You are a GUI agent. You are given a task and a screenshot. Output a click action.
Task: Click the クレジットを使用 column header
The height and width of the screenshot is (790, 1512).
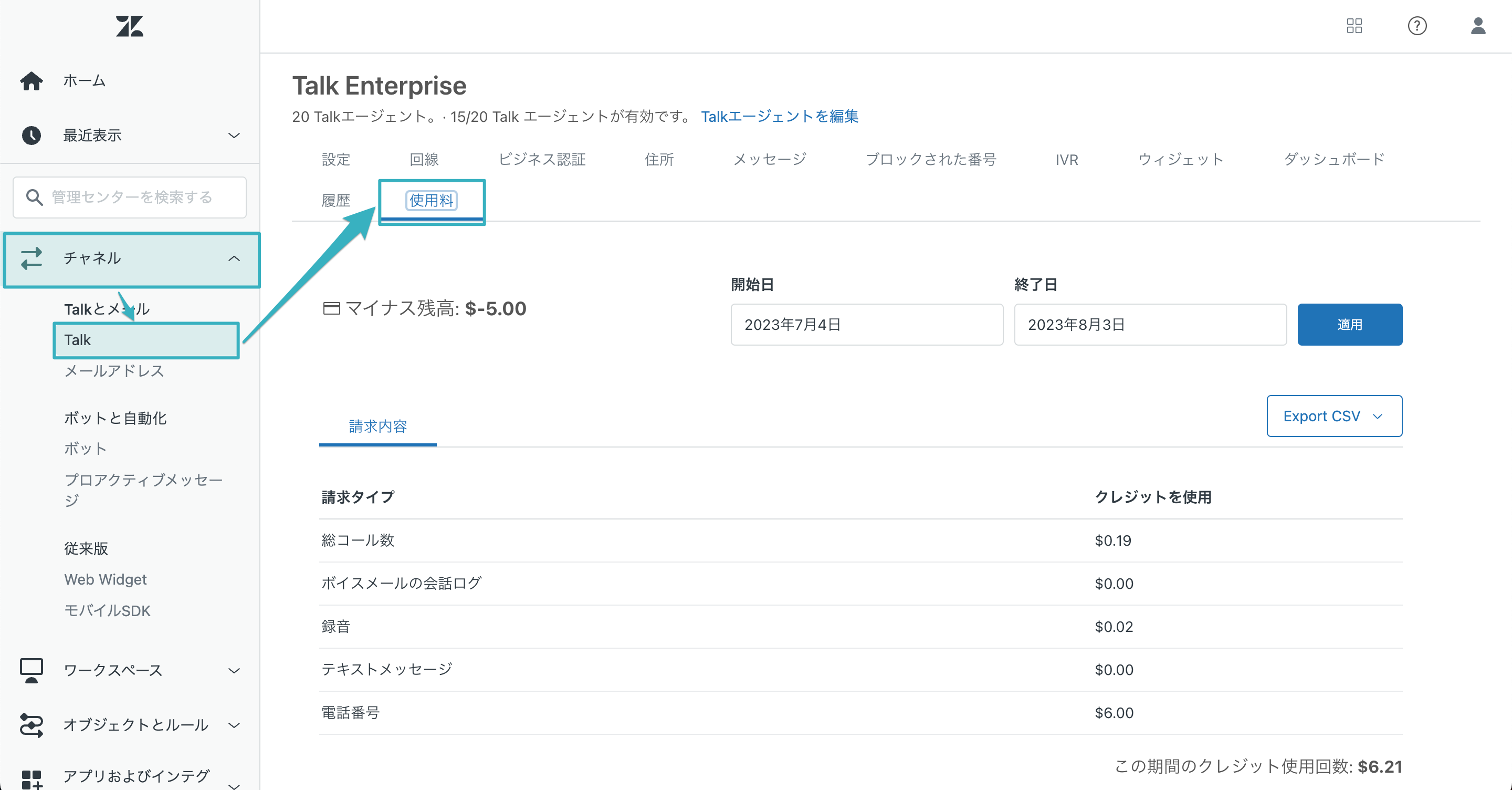click(1153, 497)
